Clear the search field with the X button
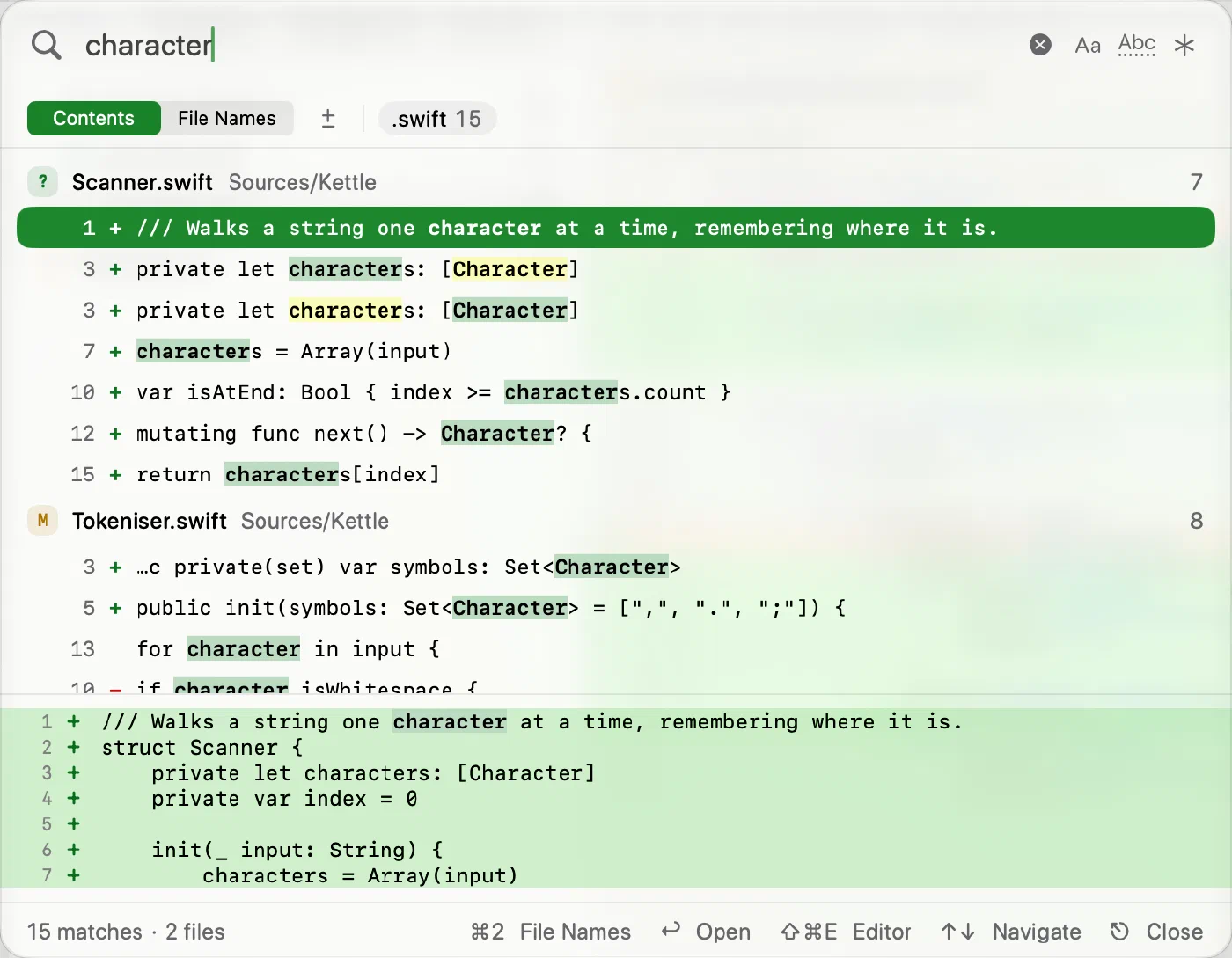 pos(1040,45)
